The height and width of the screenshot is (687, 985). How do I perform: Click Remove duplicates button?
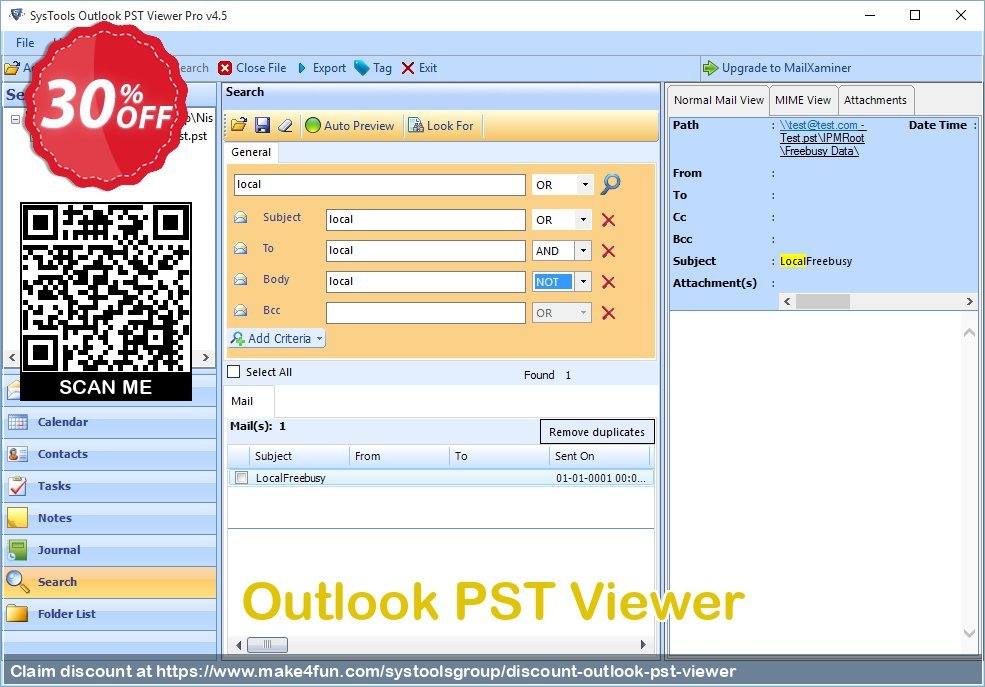pyautogui.click(x=597, y=432)
